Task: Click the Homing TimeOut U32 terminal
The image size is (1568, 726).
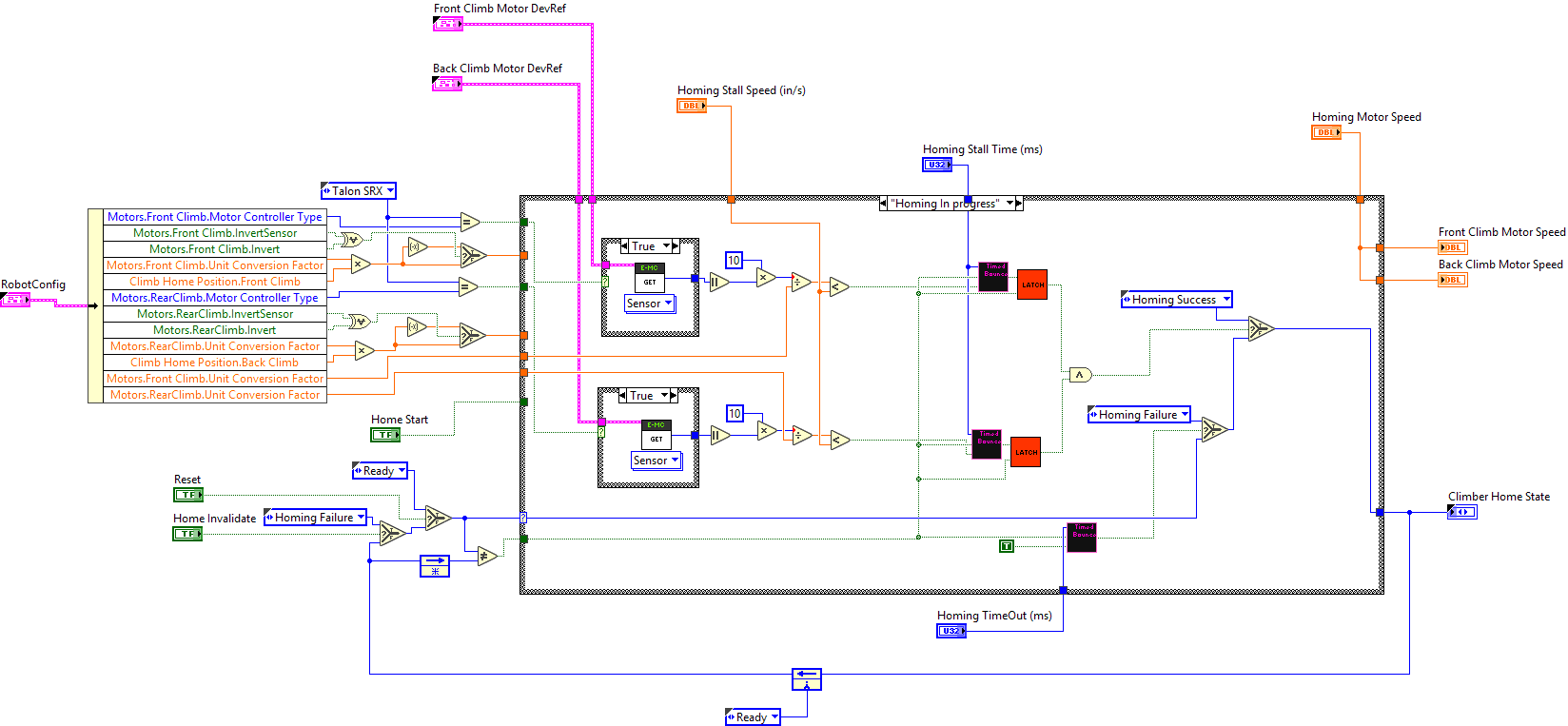Action: pyautogui.click(x=951, y=631)
